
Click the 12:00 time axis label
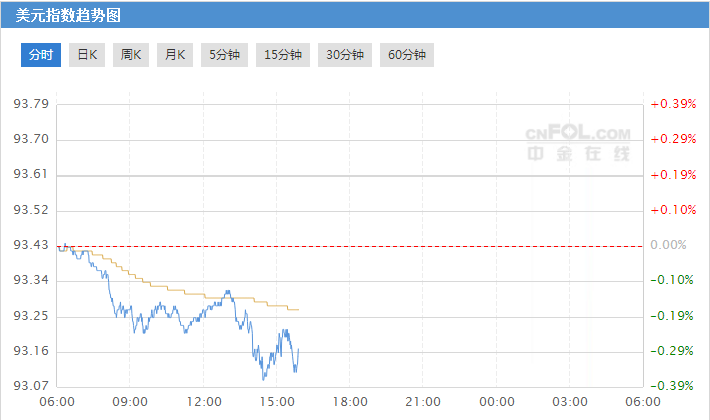(x=204, y=402)
